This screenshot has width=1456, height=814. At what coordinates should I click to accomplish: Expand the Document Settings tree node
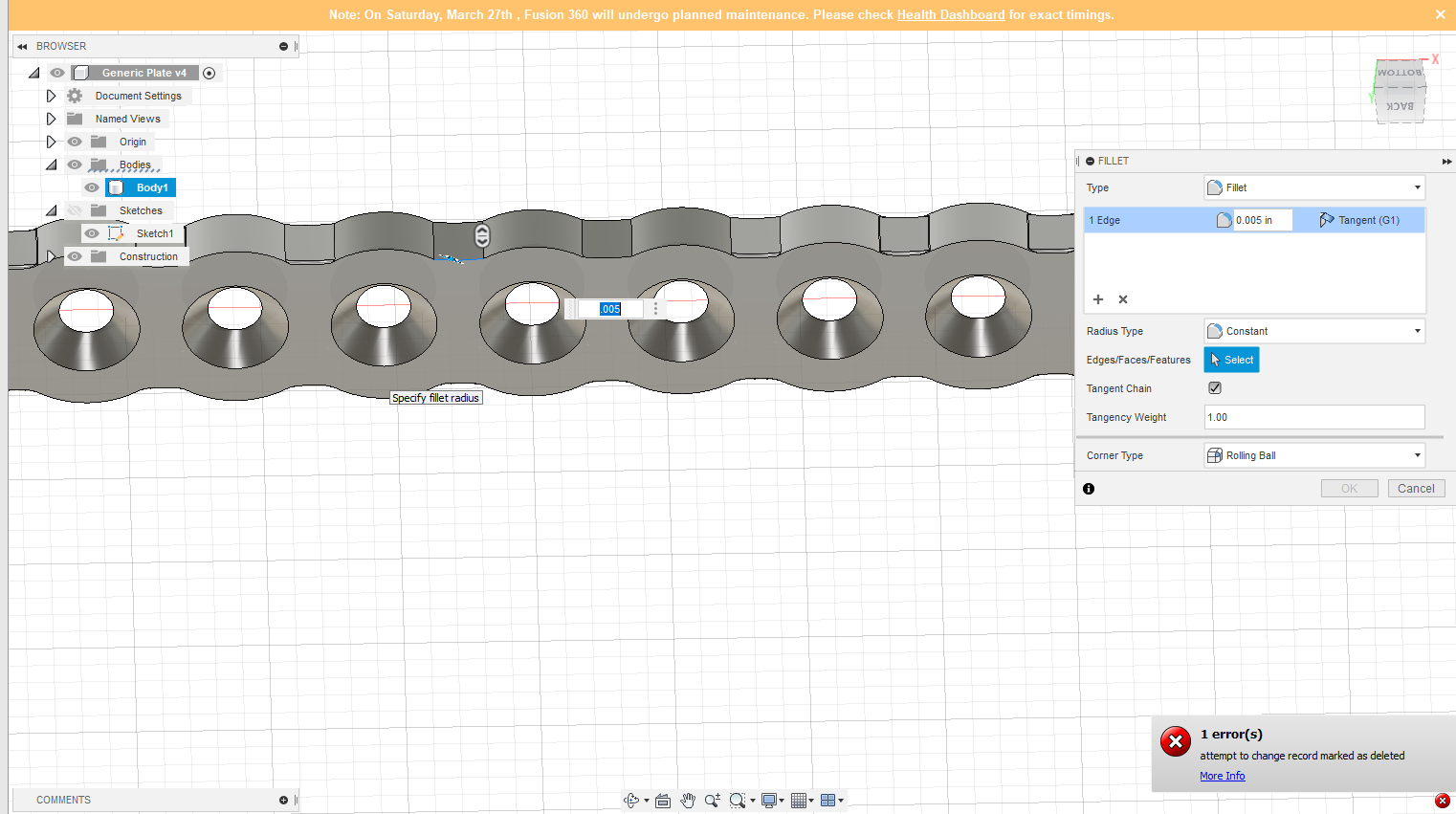52,96
